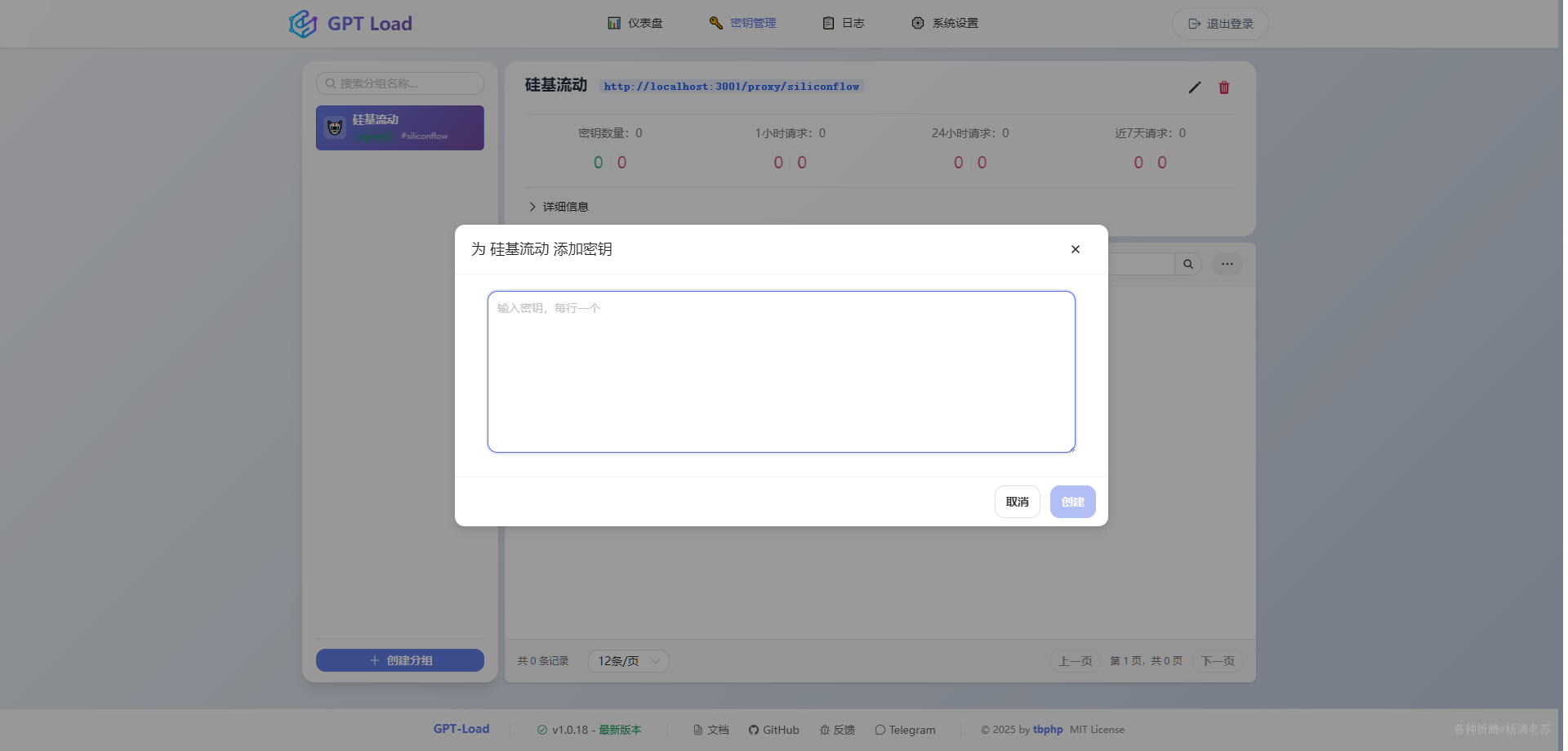The height and width of the screenshot is (751, 1568).
Task: Close the 添加密钥 dialog
Action: tap(1075, 249)
